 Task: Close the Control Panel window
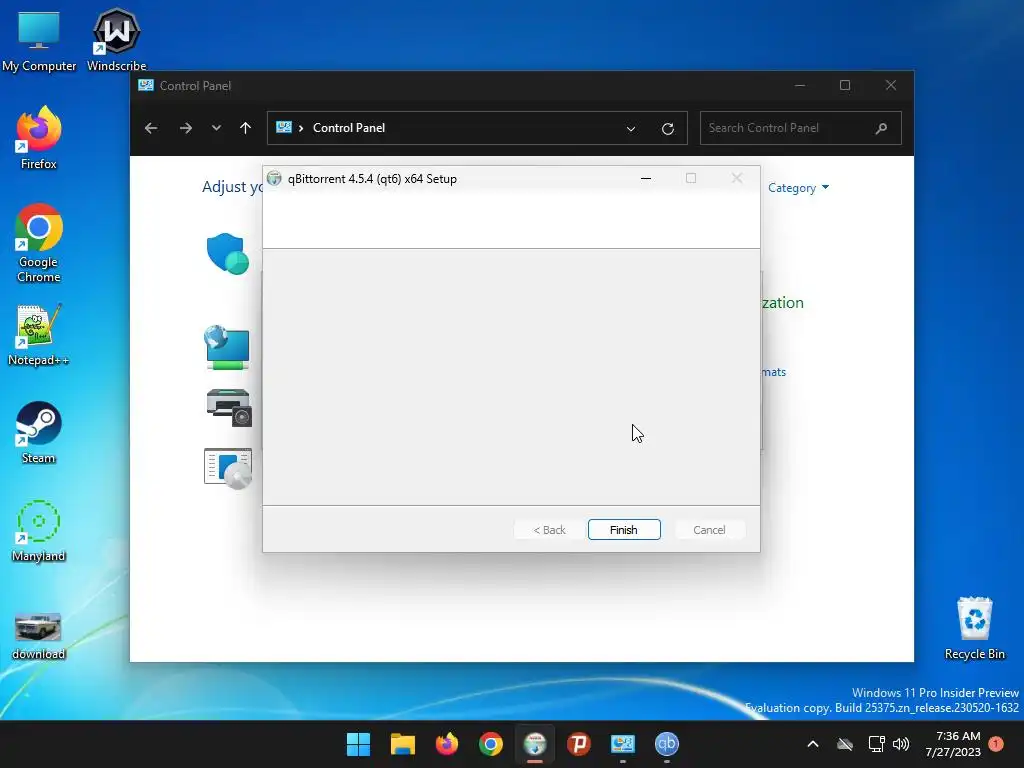coord(891,86)
